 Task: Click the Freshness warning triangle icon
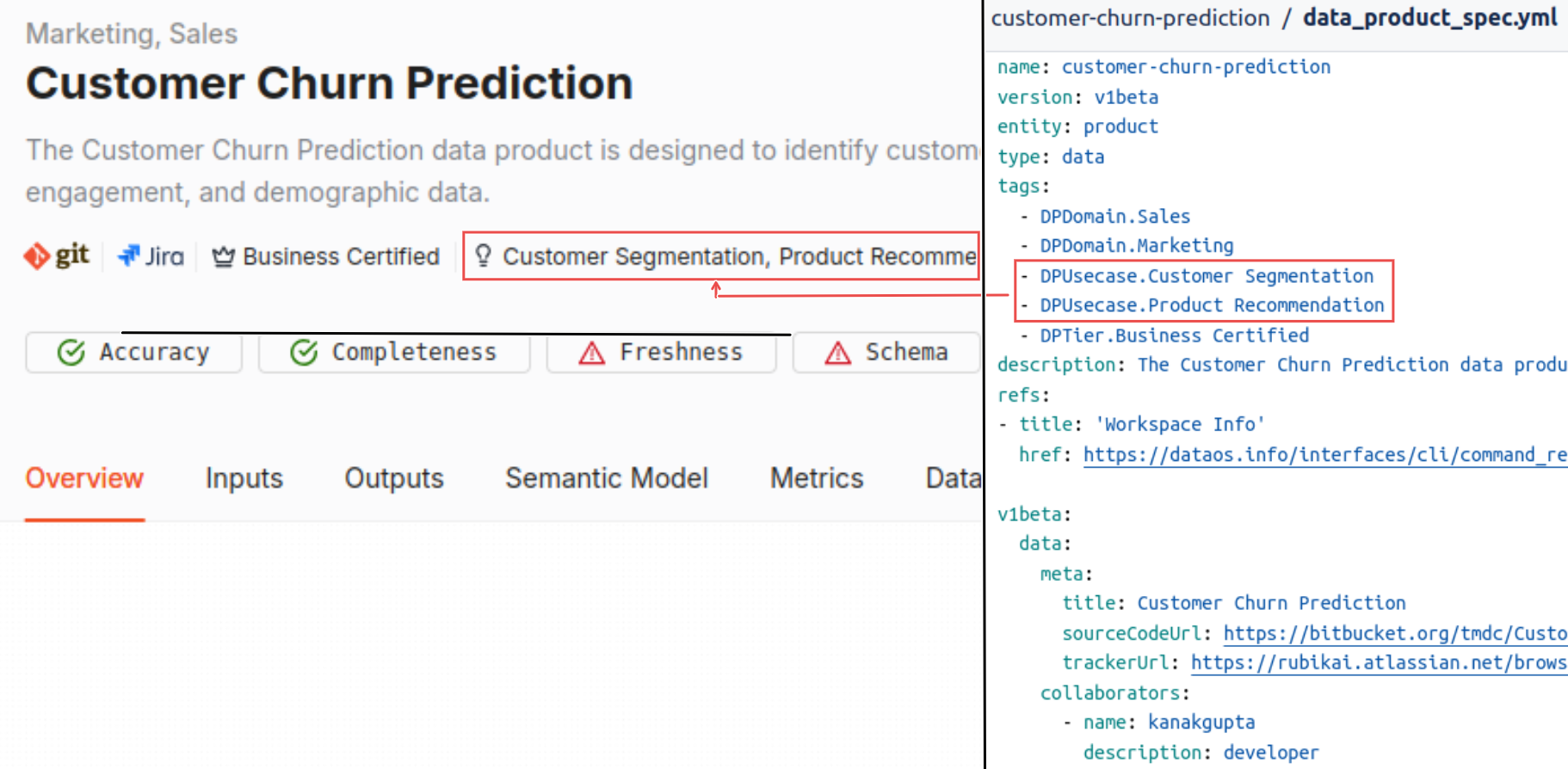pos(592,353)
